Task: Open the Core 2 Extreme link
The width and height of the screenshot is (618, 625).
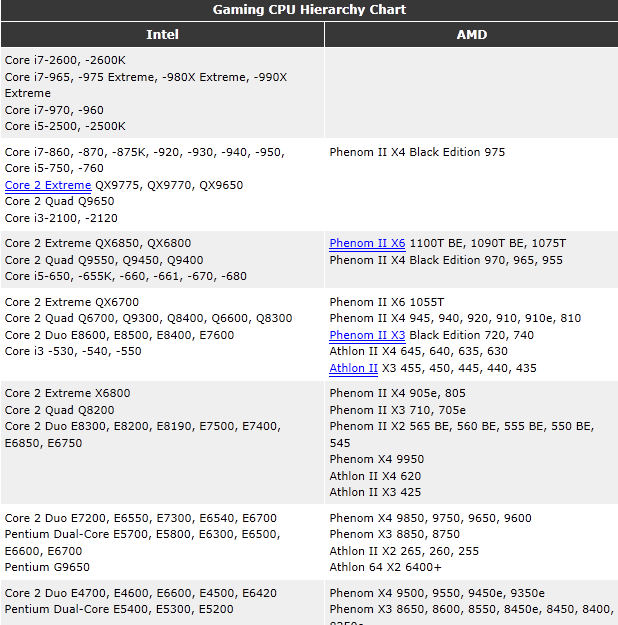Action: pos(48,185)
